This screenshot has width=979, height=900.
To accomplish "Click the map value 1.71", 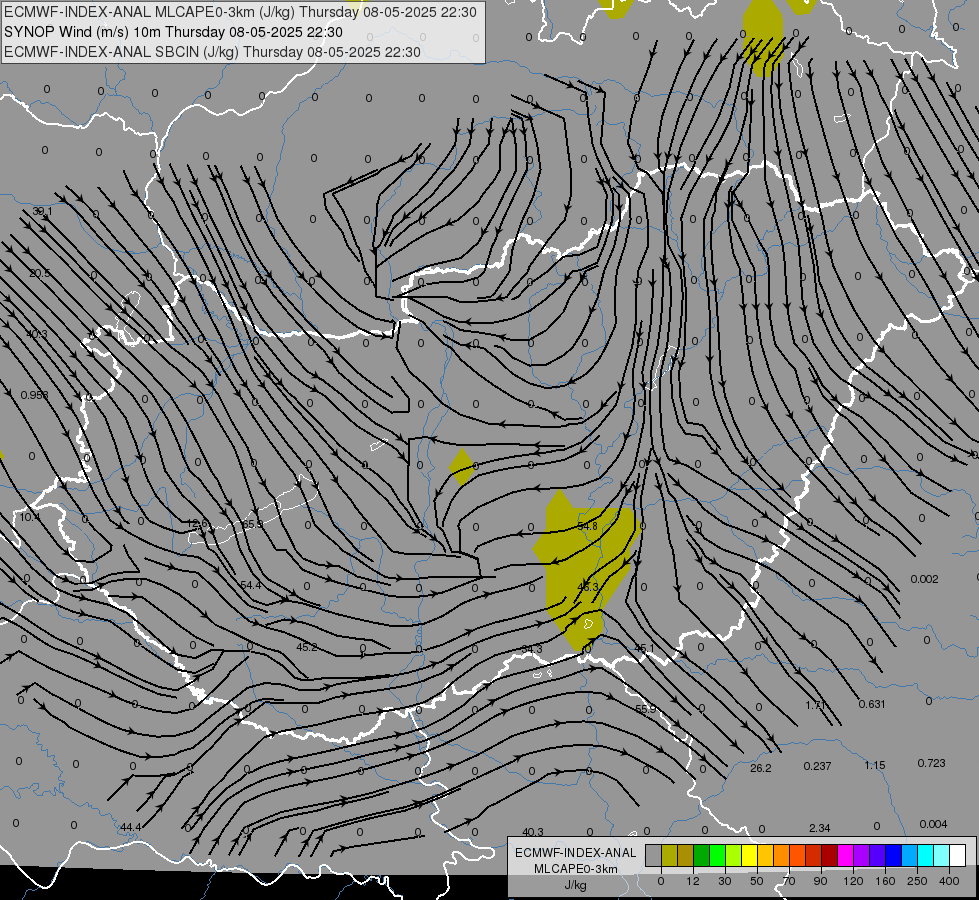I will pyautogui.click(x=815, y=705).
